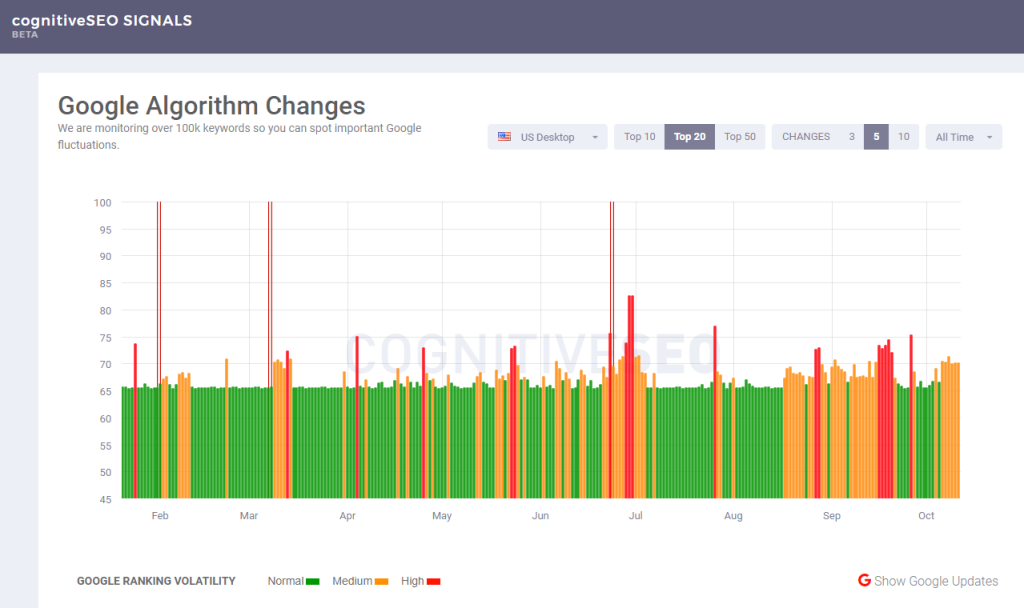Click the Medium legend label
The height and width of the screenshot is (608, 1024).
pos(352,581)
